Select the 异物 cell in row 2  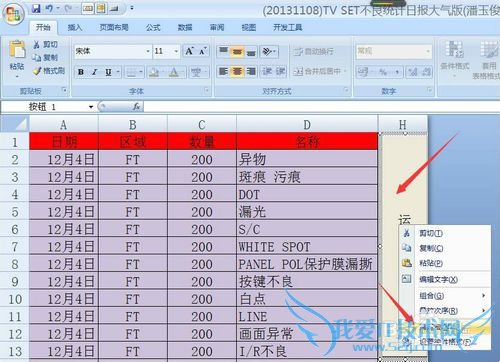click(x=307, y=159)
